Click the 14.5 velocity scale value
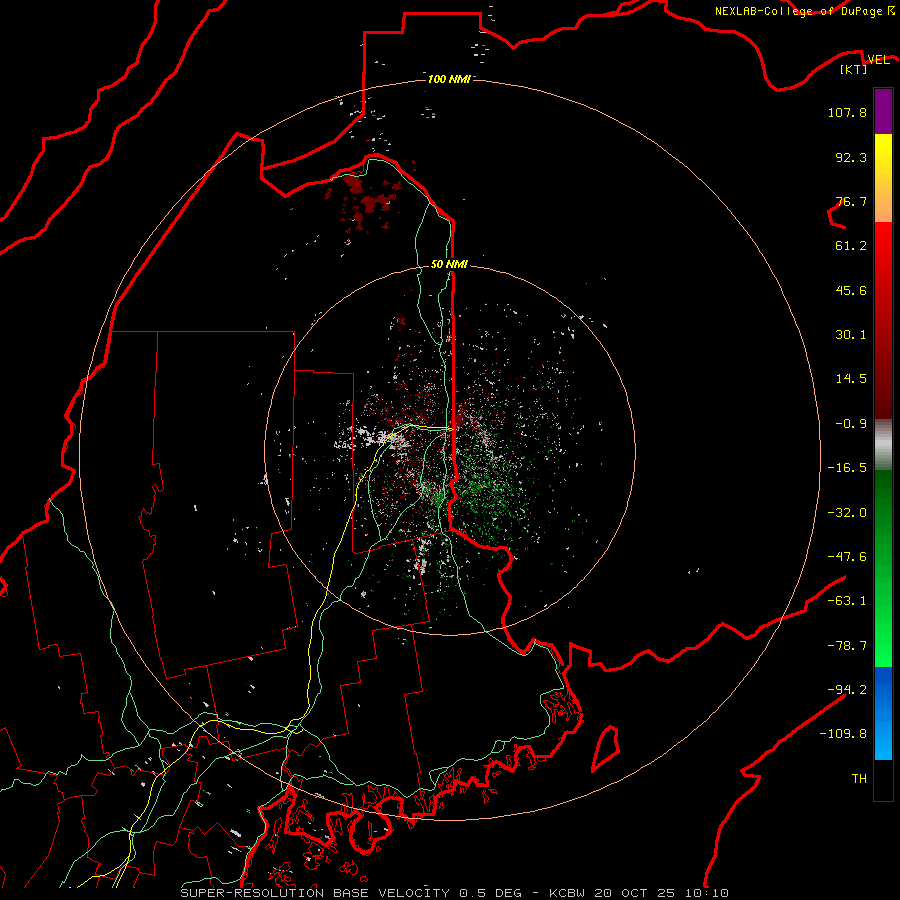 851,379
